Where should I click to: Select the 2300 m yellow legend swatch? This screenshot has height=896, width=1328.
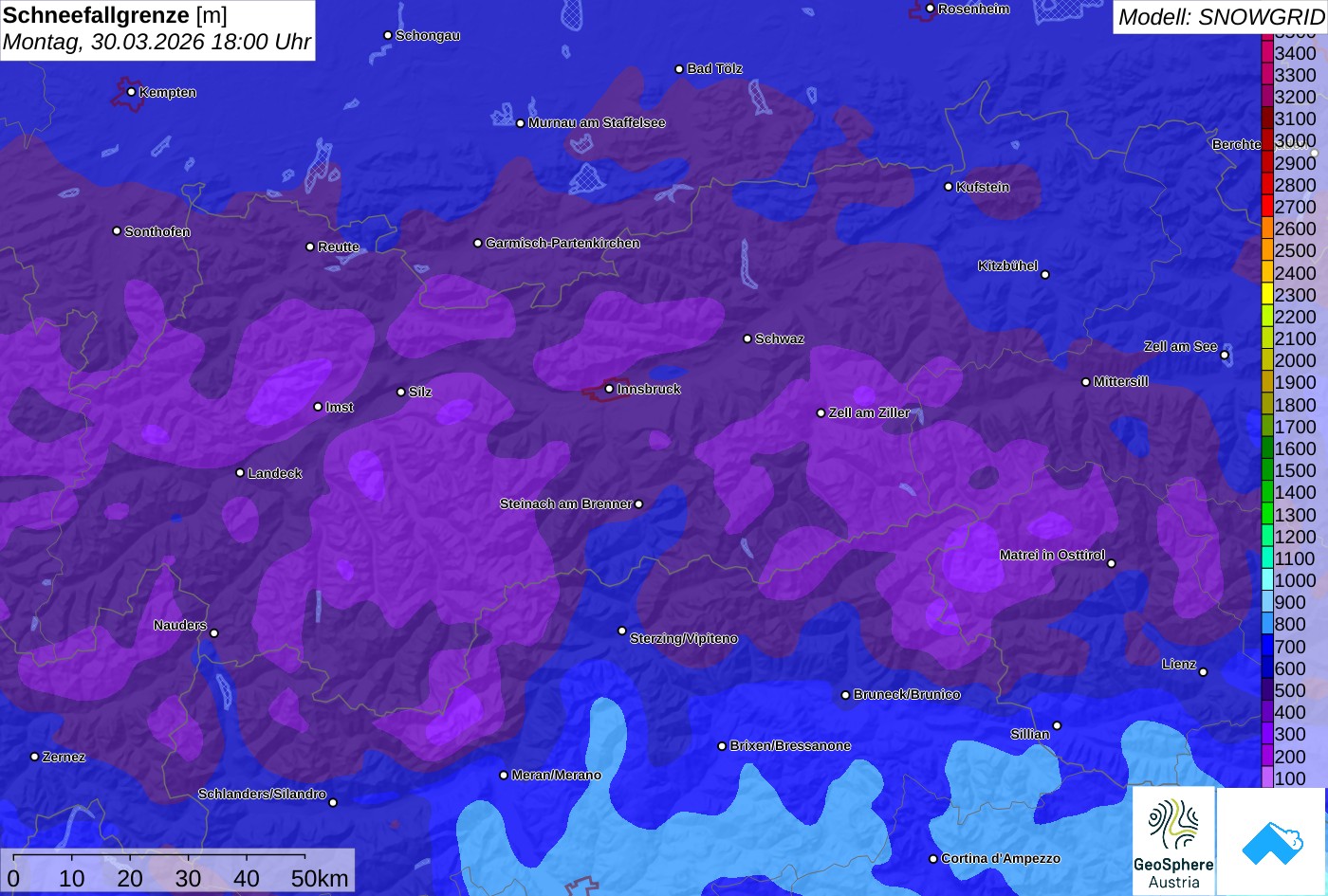[1266, 295]
